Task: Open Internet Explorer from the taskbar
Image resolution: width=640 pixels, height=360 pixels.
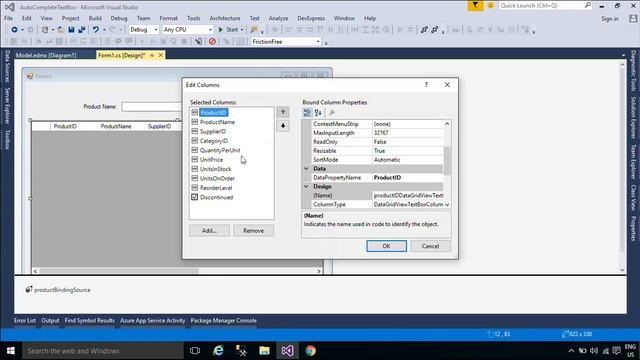Action: tap(218, 351)
